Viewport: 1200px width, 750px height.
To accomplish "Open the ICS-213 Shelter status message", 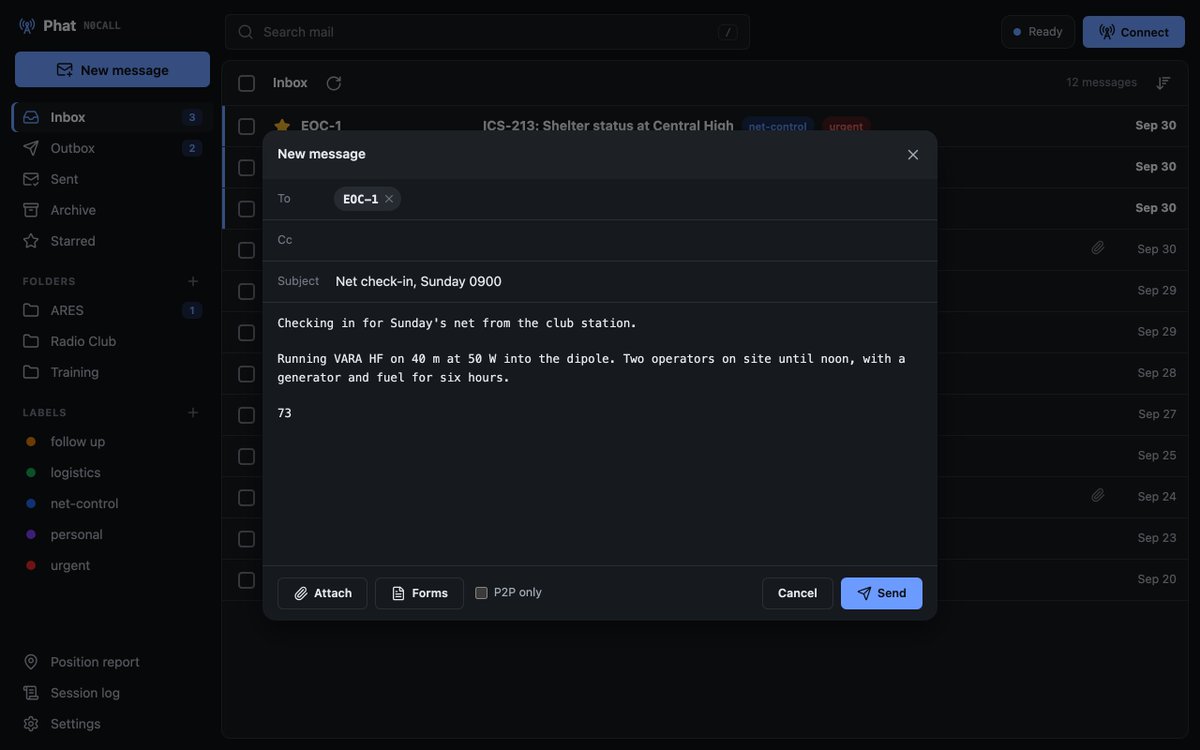I will point(608,125).
